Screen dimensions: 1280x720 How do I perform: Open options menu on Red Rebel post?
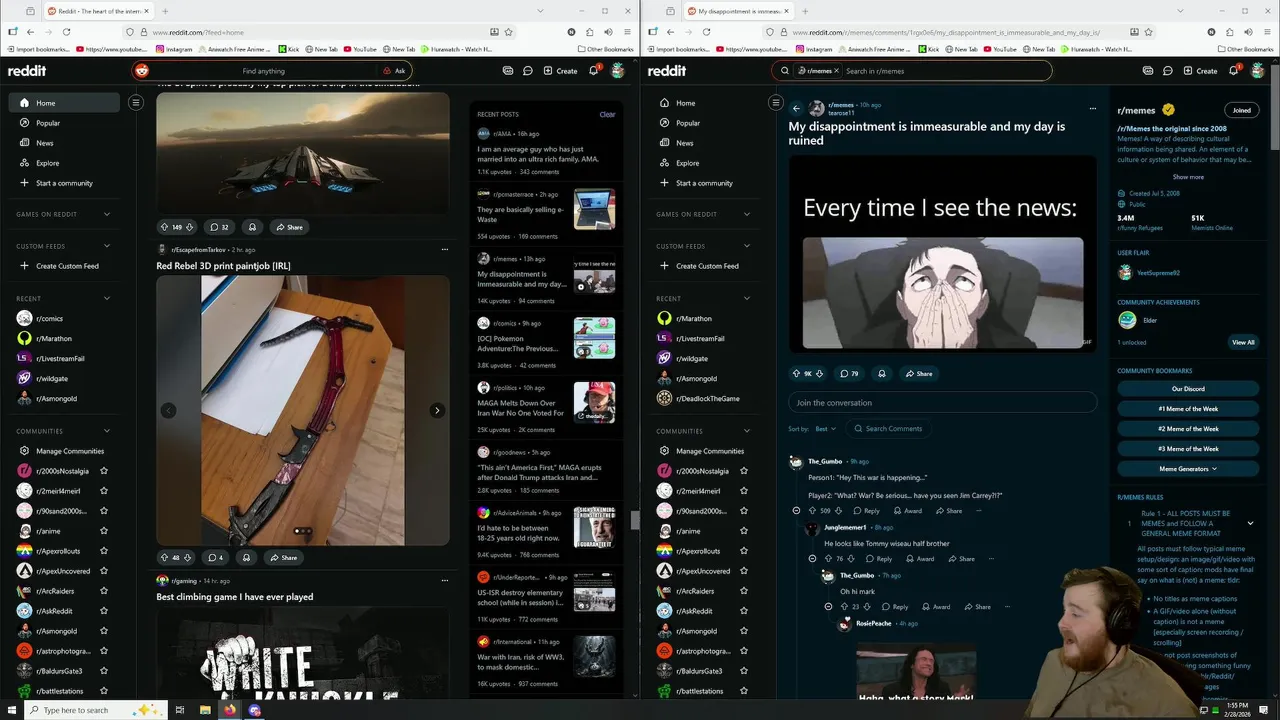click(x=444, y=249)
